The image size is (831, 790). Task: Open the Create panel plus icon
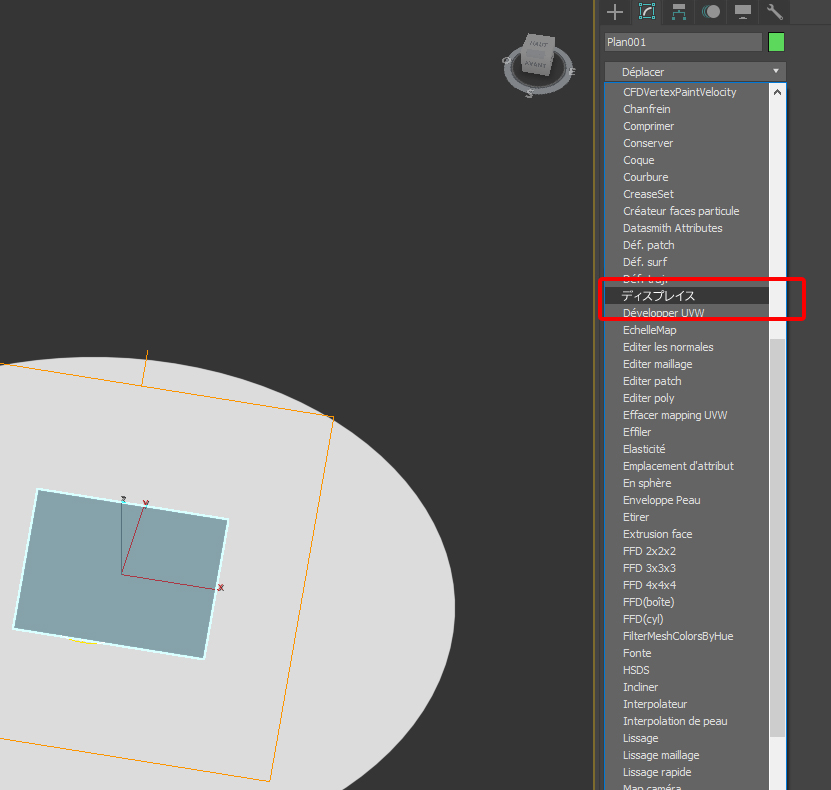615,12
